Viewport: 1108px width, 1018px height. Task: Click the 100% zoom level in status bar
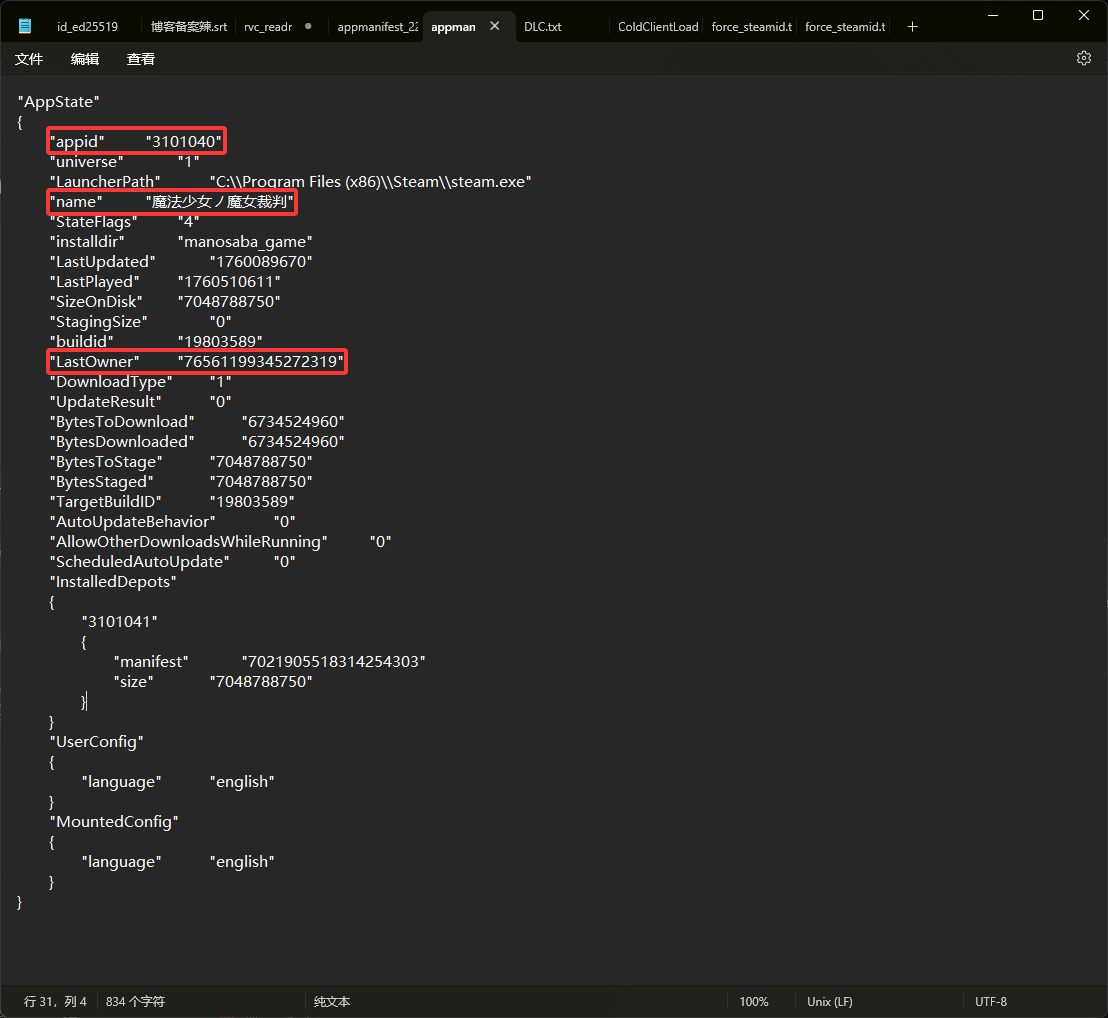click(754, 1001)
